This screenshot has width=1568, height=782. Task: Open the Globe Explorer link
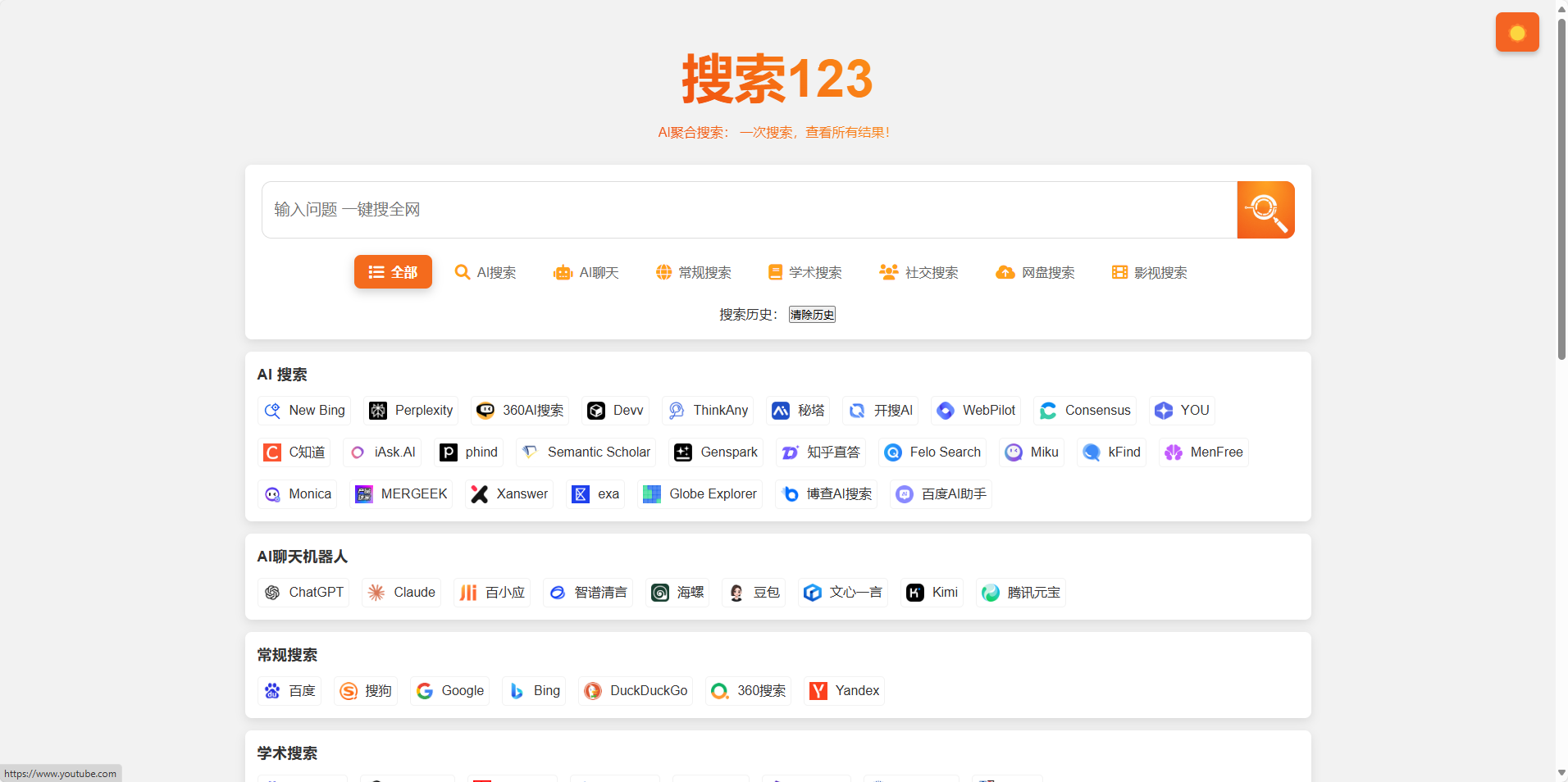700,494
